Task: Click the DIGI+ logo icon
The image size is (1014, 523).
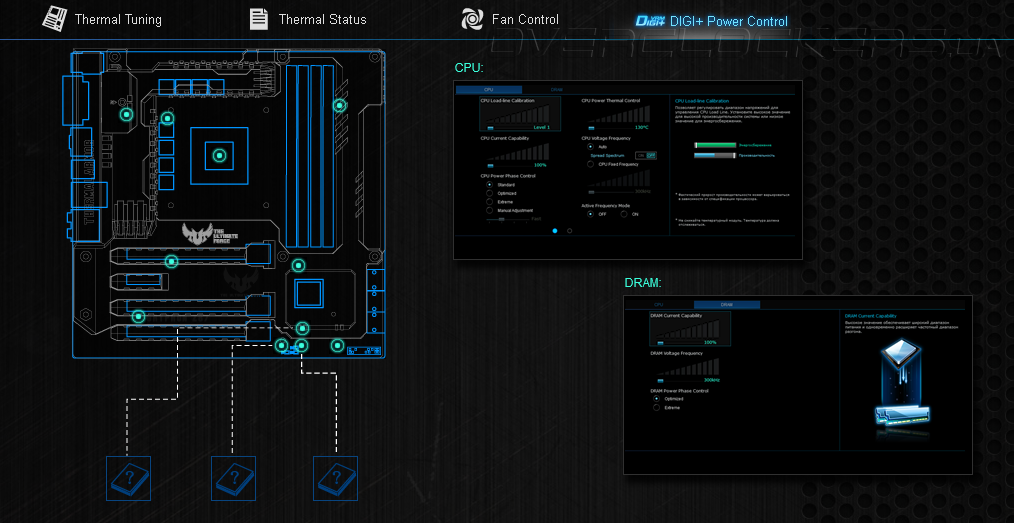Action: tap(651, 21)
